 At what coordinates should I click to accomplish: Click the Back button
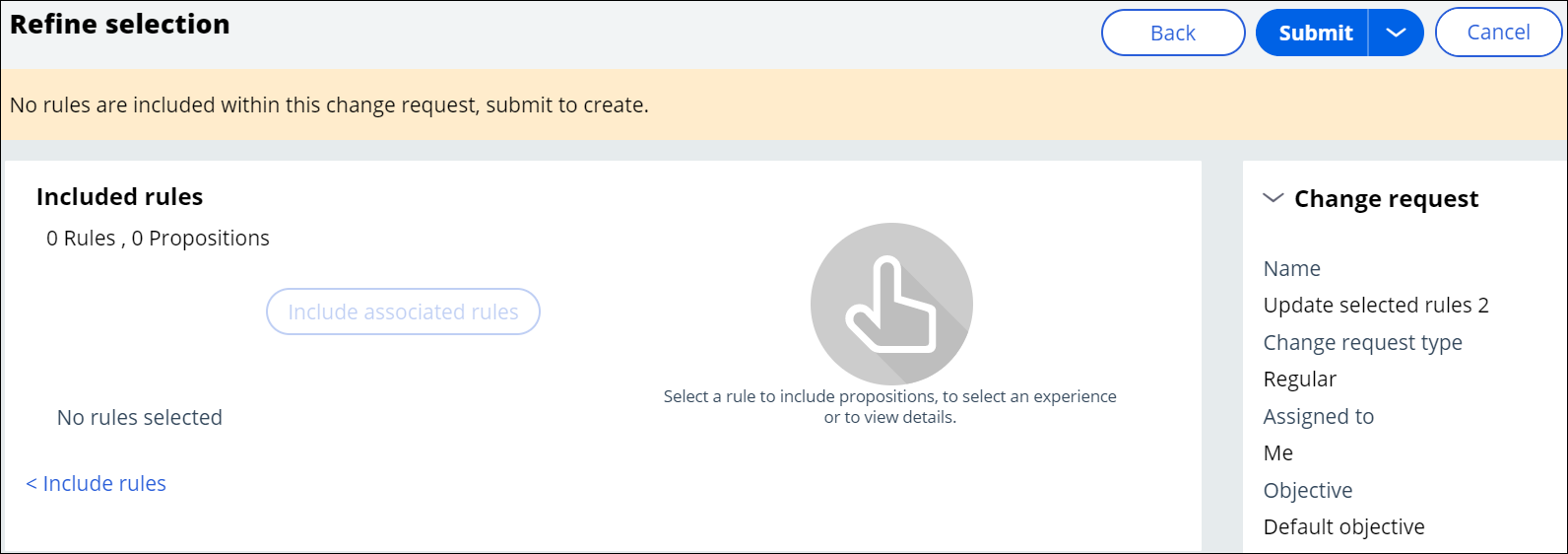[x=1172, y=33]
